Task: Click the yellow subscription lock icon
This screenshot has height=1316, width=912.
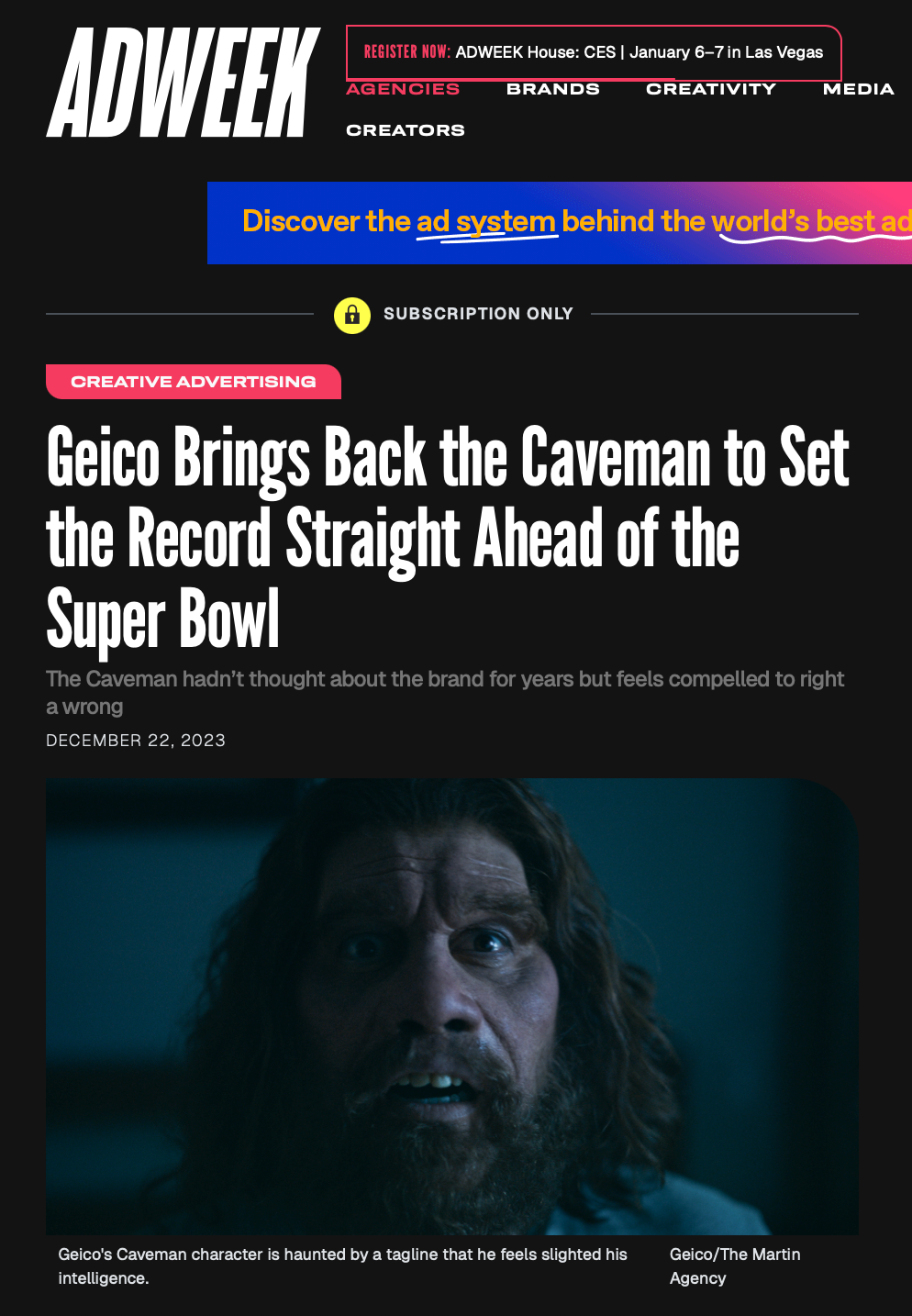Action: click(x=352, y=315)
